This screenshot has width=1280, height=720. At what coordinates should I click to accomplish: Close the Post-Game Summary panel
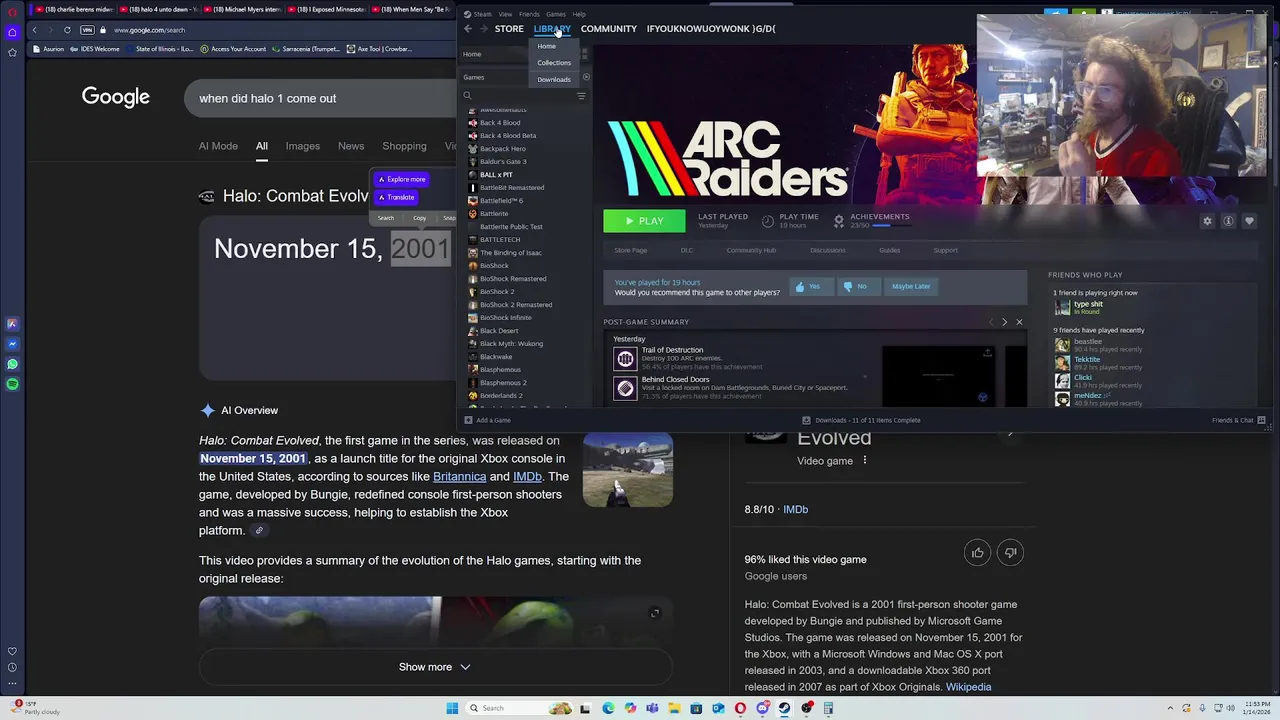[1019, 322]
